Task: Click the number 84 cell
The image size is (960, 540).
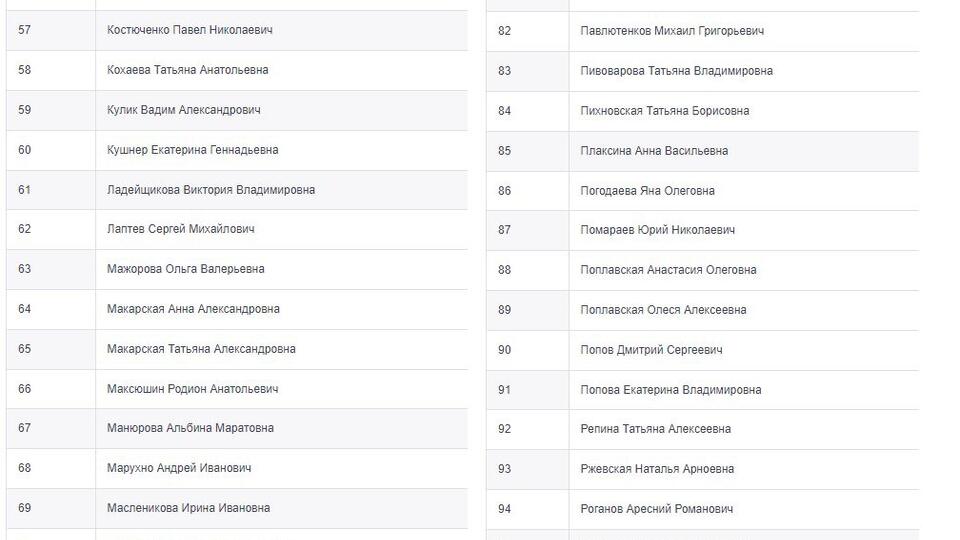Action: (528, 111)
